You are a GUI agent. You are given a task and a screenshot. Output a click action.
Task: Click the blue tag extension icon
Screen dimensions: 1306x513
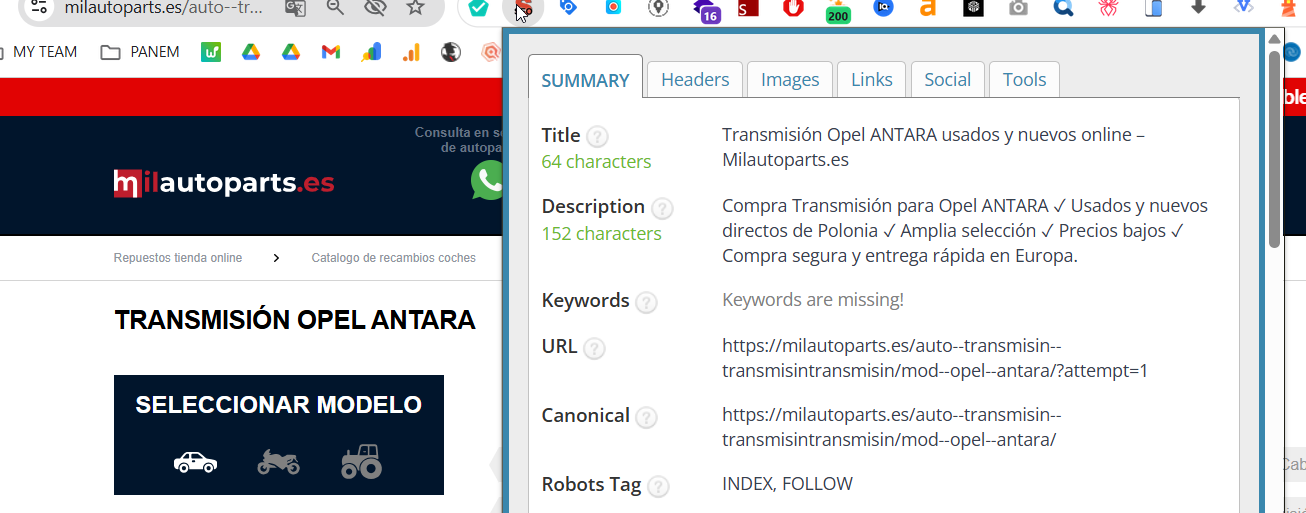point(569,8)
